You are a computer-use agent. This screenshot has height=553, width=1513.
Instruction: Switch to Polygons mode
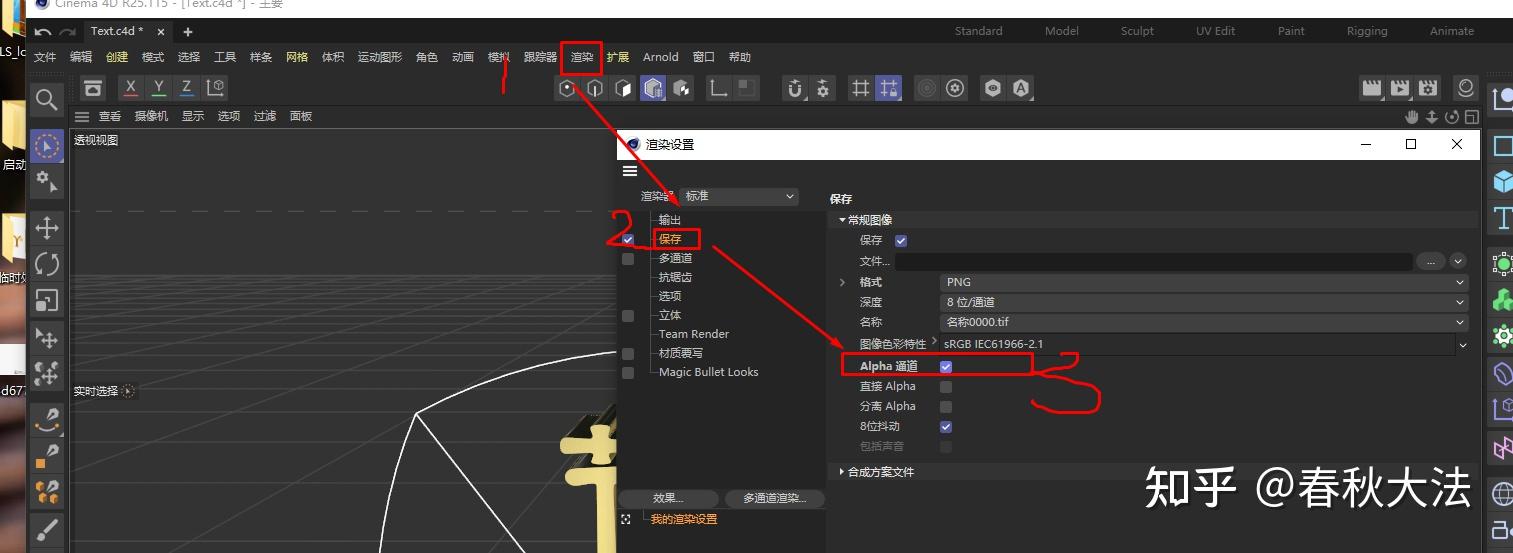(x=624, y=89)
